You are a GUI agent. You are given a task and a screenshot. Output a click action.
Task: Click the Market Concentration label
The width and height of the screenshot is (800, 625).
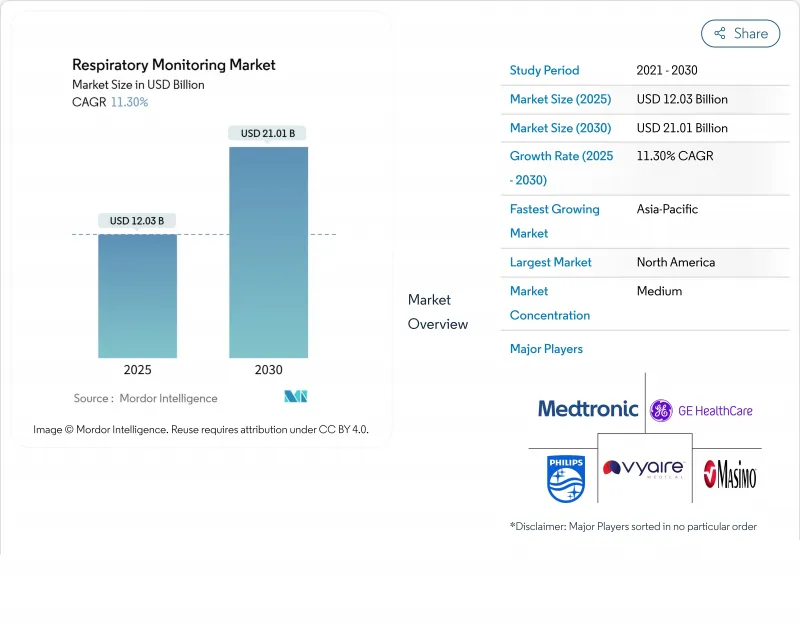pos(549,303)
